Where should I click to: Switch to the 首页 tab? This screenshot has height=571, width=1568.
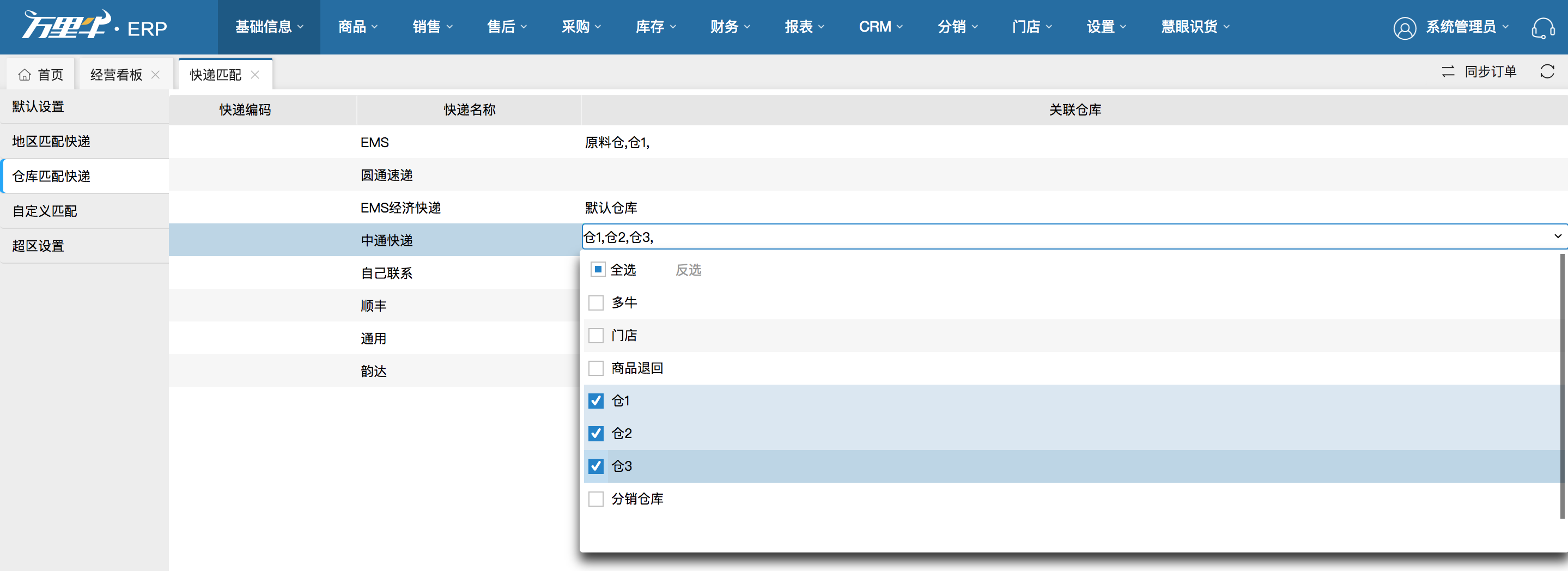point(41,74)
